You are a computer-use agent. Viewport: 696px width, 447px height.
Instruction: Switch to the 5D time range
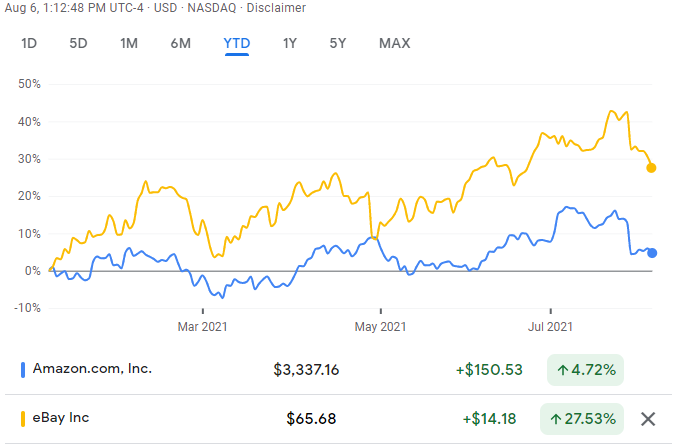(78, 43)
